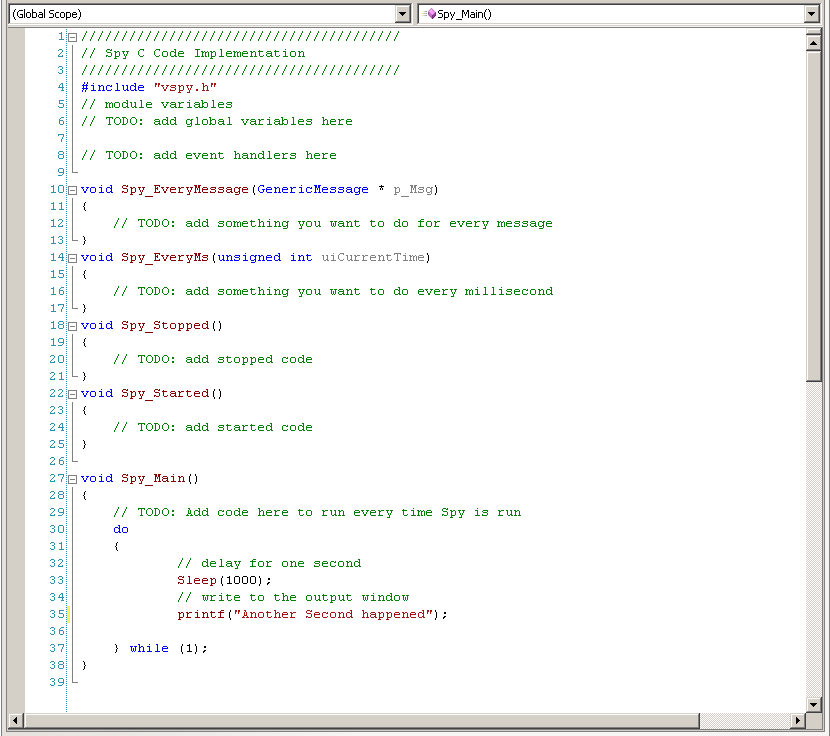Collapse the Spy_Main function block
830x736 pixels.
tap(72, 478)
